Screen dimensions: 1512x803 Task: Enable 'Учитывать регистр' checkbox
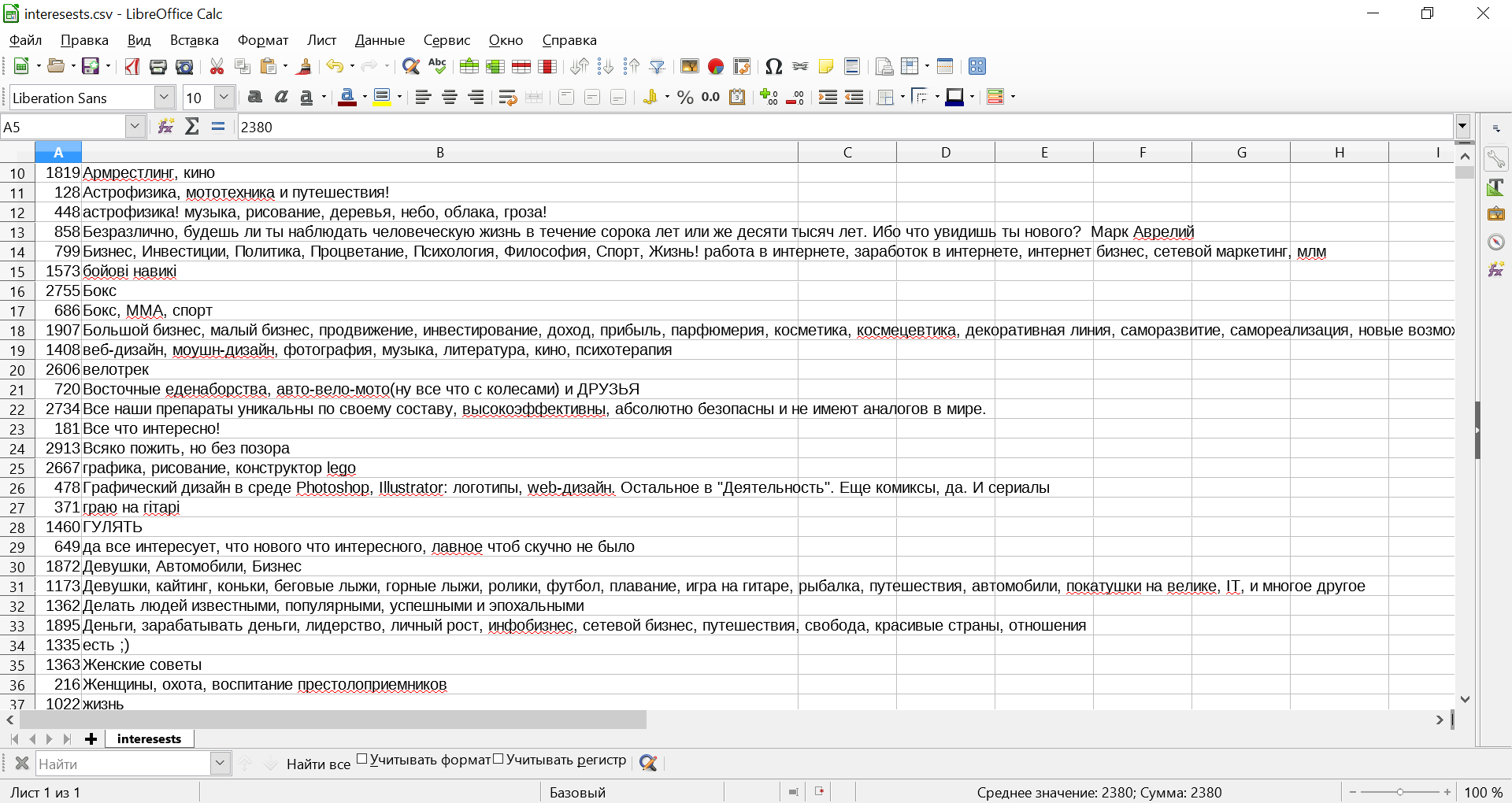(x=498, y=759)
